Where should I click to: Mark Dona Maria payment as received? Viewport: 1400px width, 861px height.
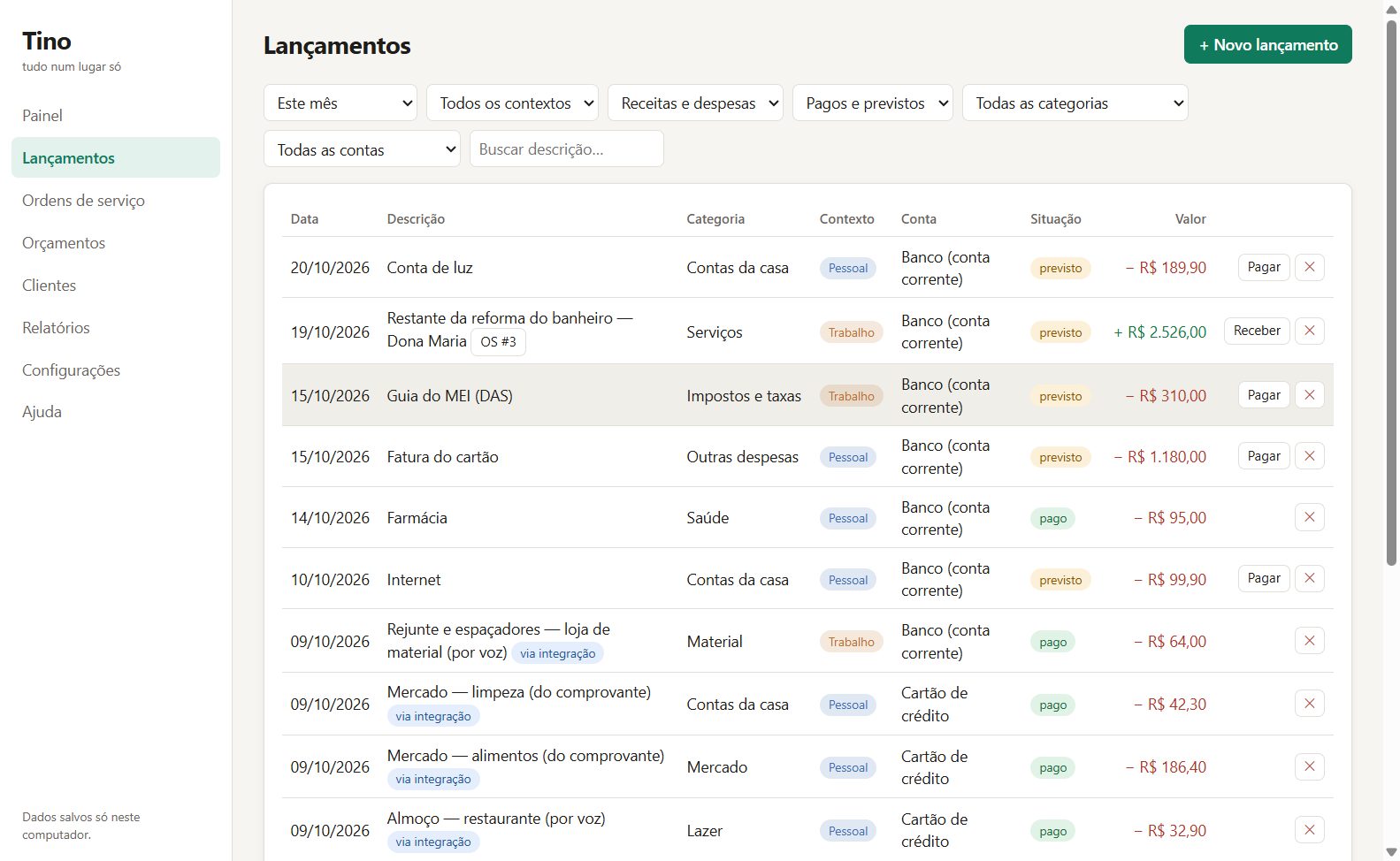point(1257,331)
